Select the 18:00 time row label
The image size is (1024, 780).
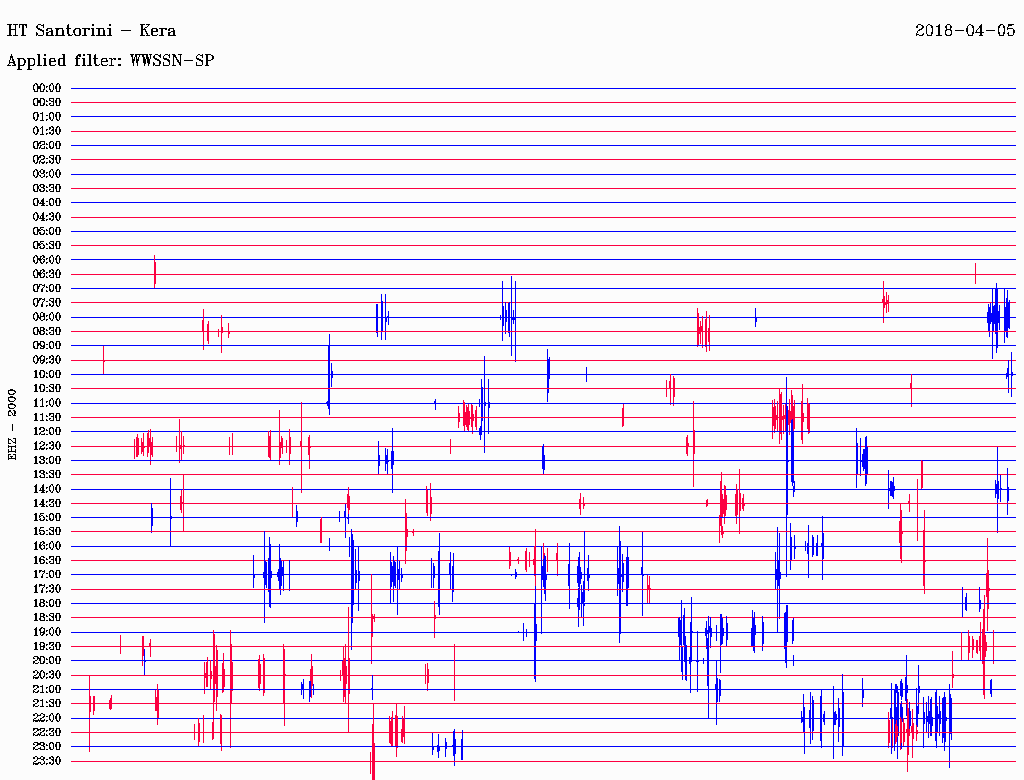(47, 604)
